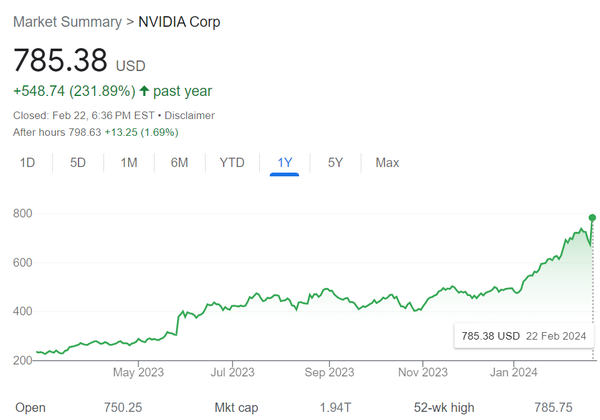View the 5Y price history
Viewport: 600px width, 420px height.
[x=336, y=162]
